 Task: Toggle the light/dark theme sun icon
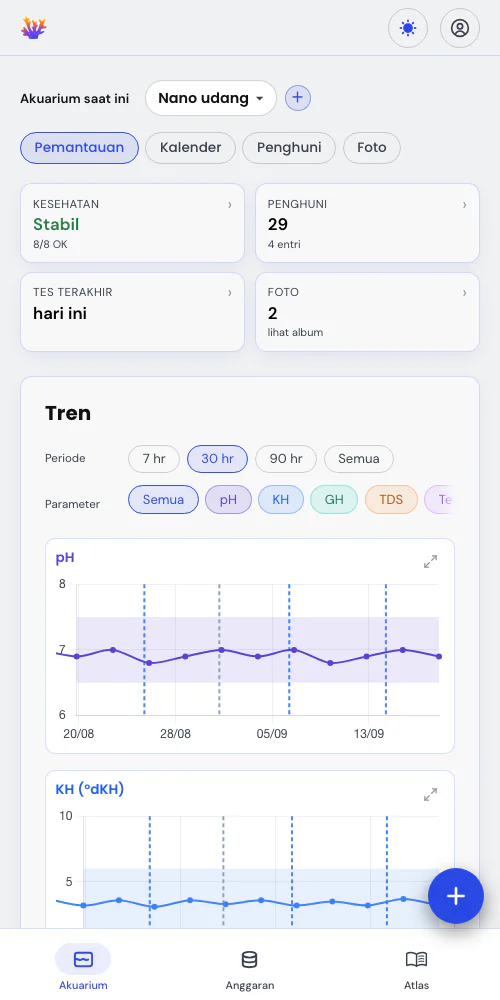pos(408,28)
